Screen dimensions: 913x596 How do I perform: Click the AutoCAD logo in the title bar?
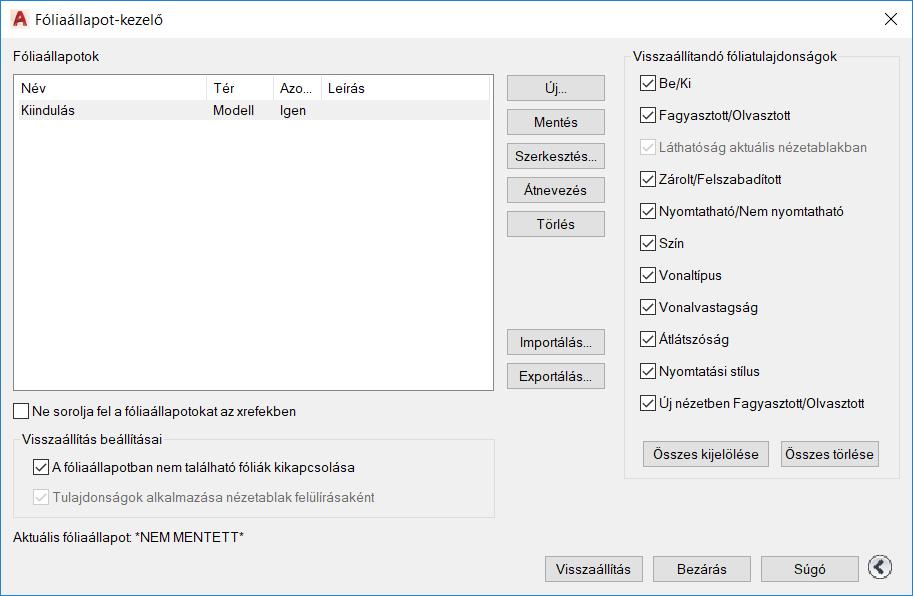19,19
